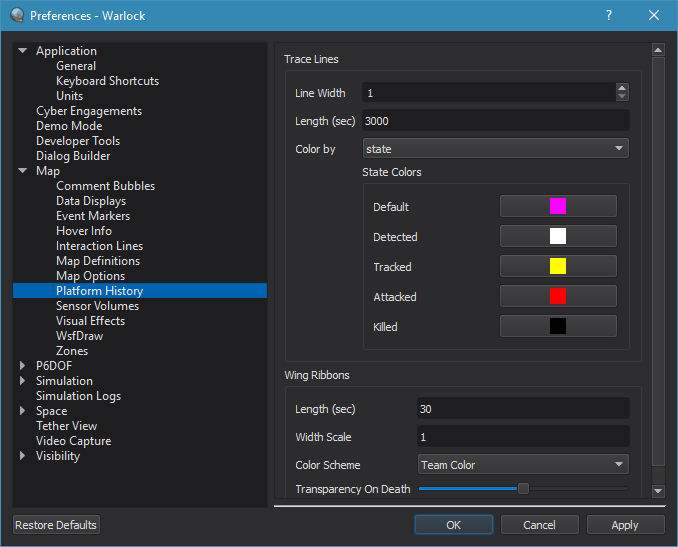Click the scrollbar up arrow
This screenshot has height=547, width=678.
coord(658,50)
